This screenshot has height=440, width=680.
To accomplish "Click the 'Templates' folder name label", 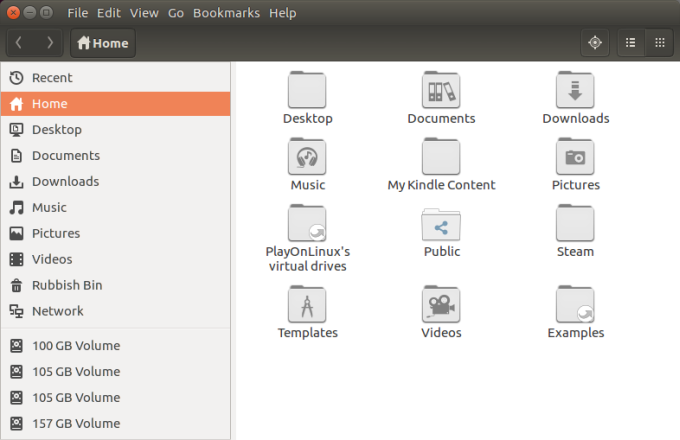I will (307, 333).
